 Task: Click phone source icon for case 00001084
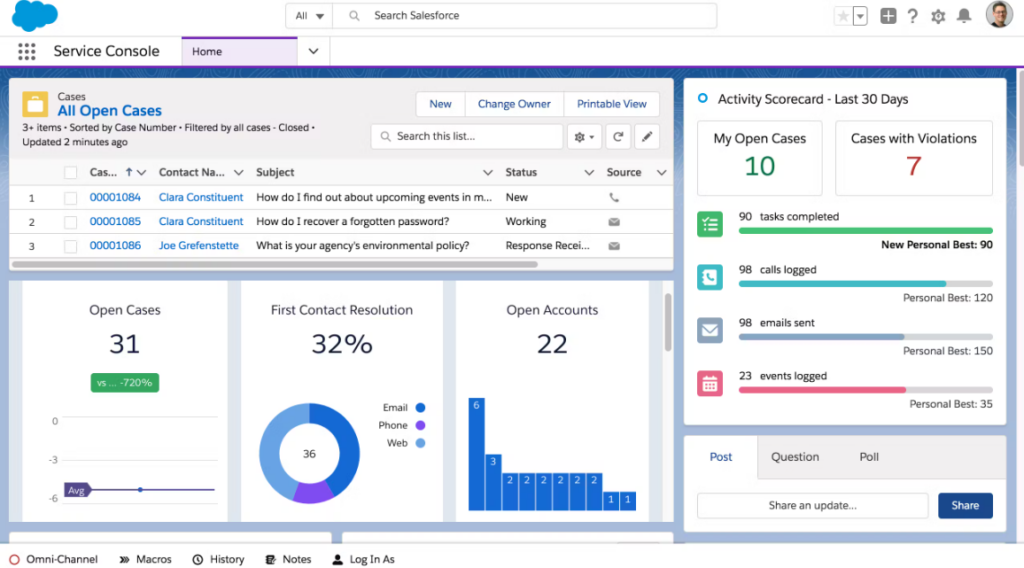click(614, 197)
